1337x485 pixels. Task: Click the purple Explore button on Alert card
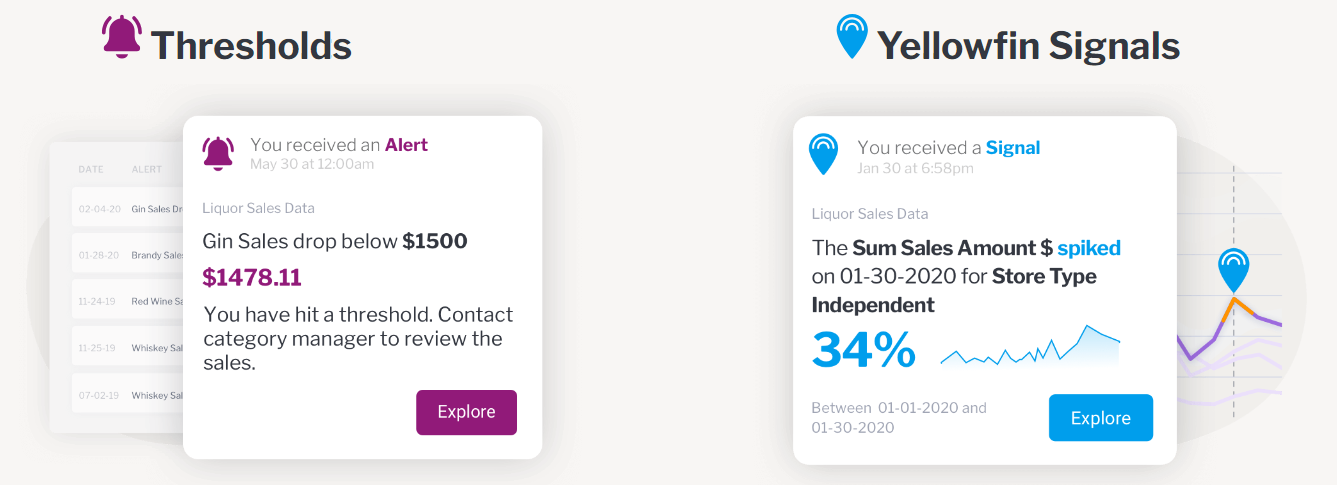(466, 412)
